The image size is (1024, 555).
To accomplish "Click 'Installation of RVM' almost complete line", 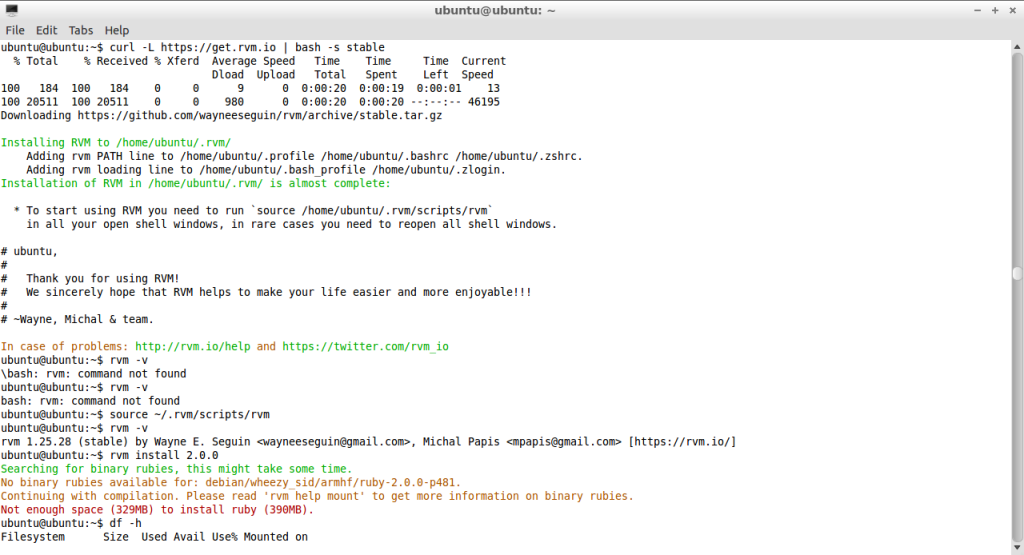I will coord(195,183).
